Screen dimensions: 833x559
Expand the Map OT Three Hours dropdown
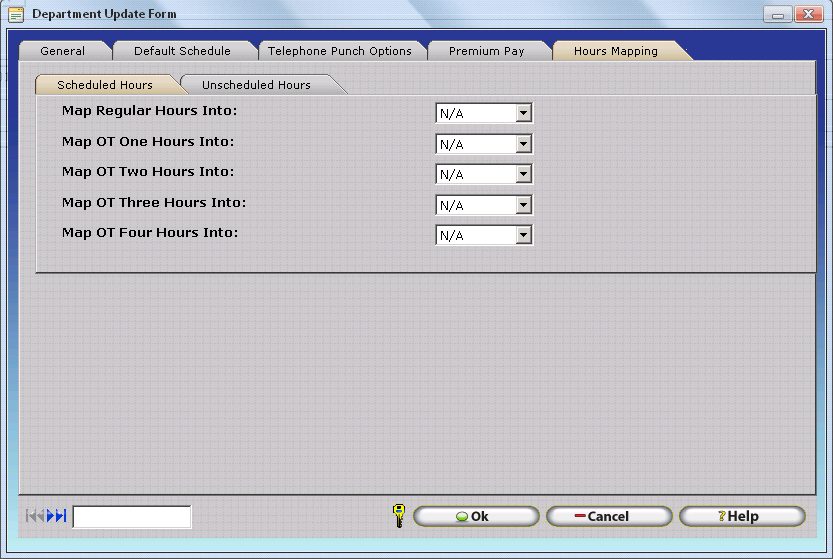coord(523,206)
